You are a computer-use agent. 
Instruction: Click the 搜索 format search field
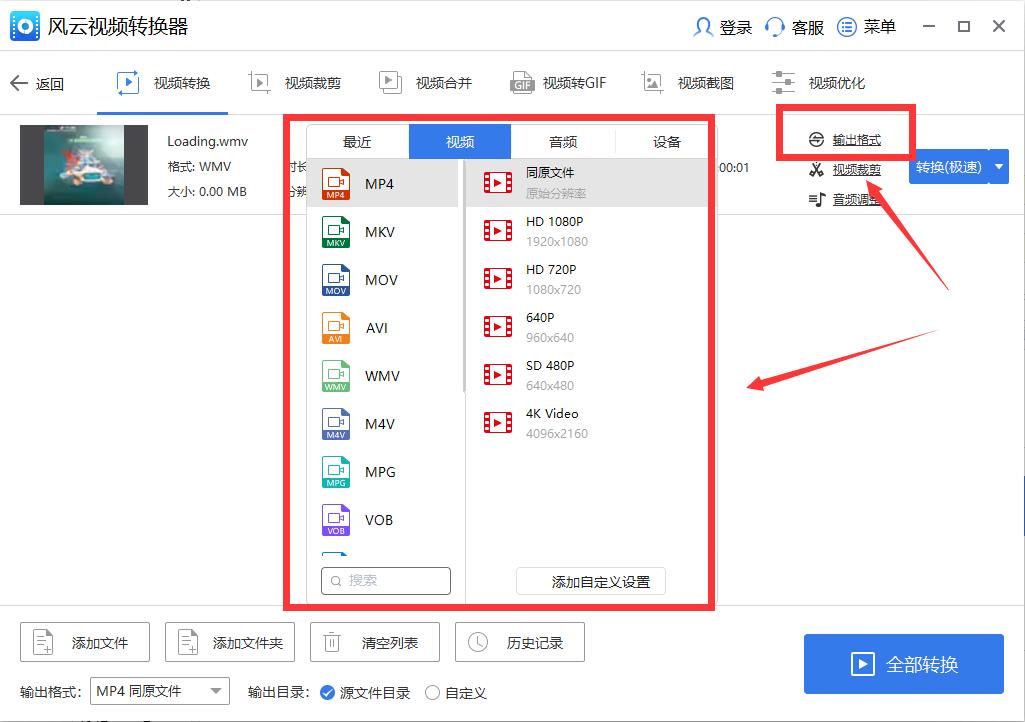point(386,581)
